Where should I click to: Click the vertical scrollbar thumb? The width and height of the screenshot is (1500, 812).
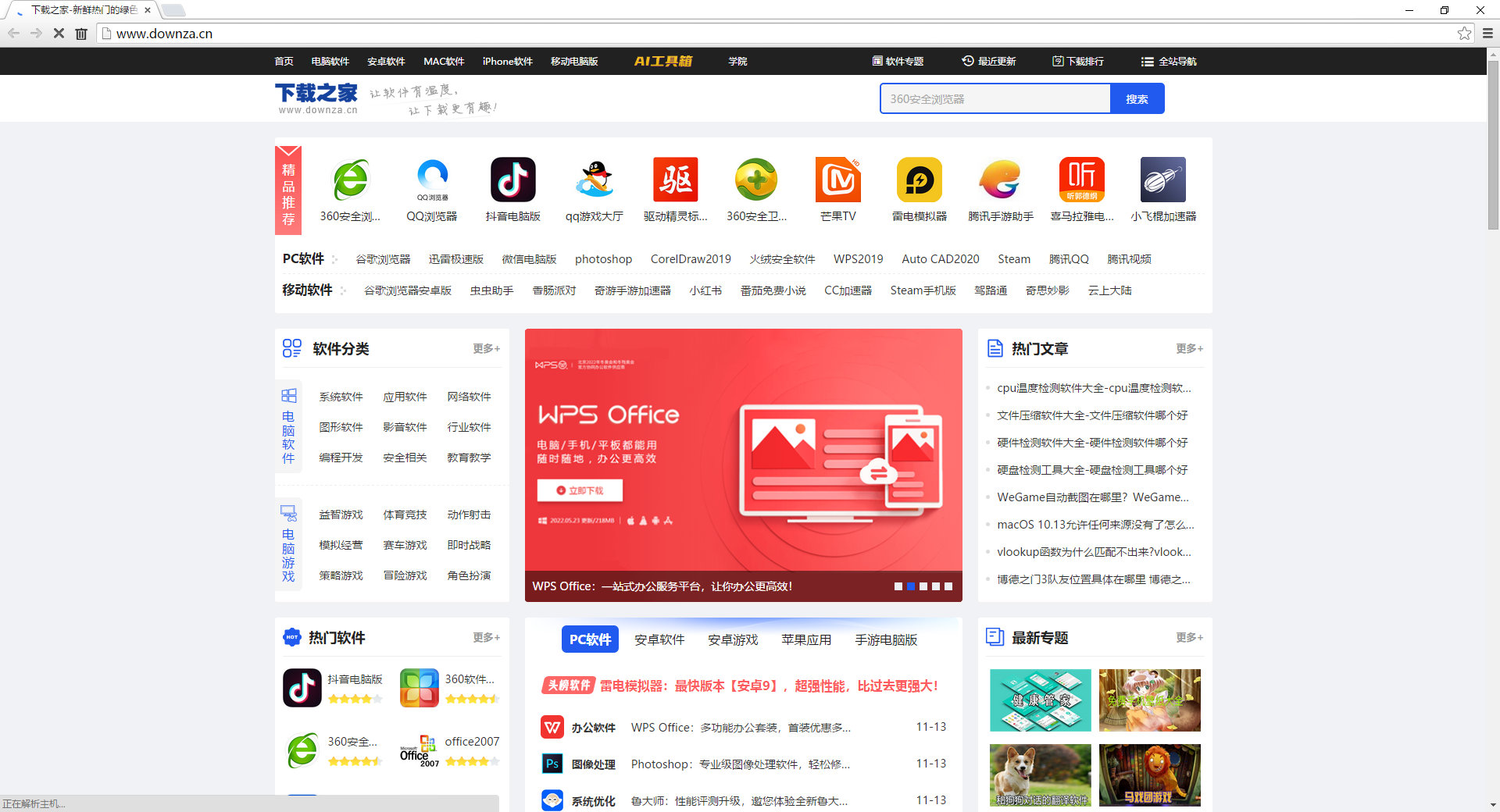coord(1493,144)
